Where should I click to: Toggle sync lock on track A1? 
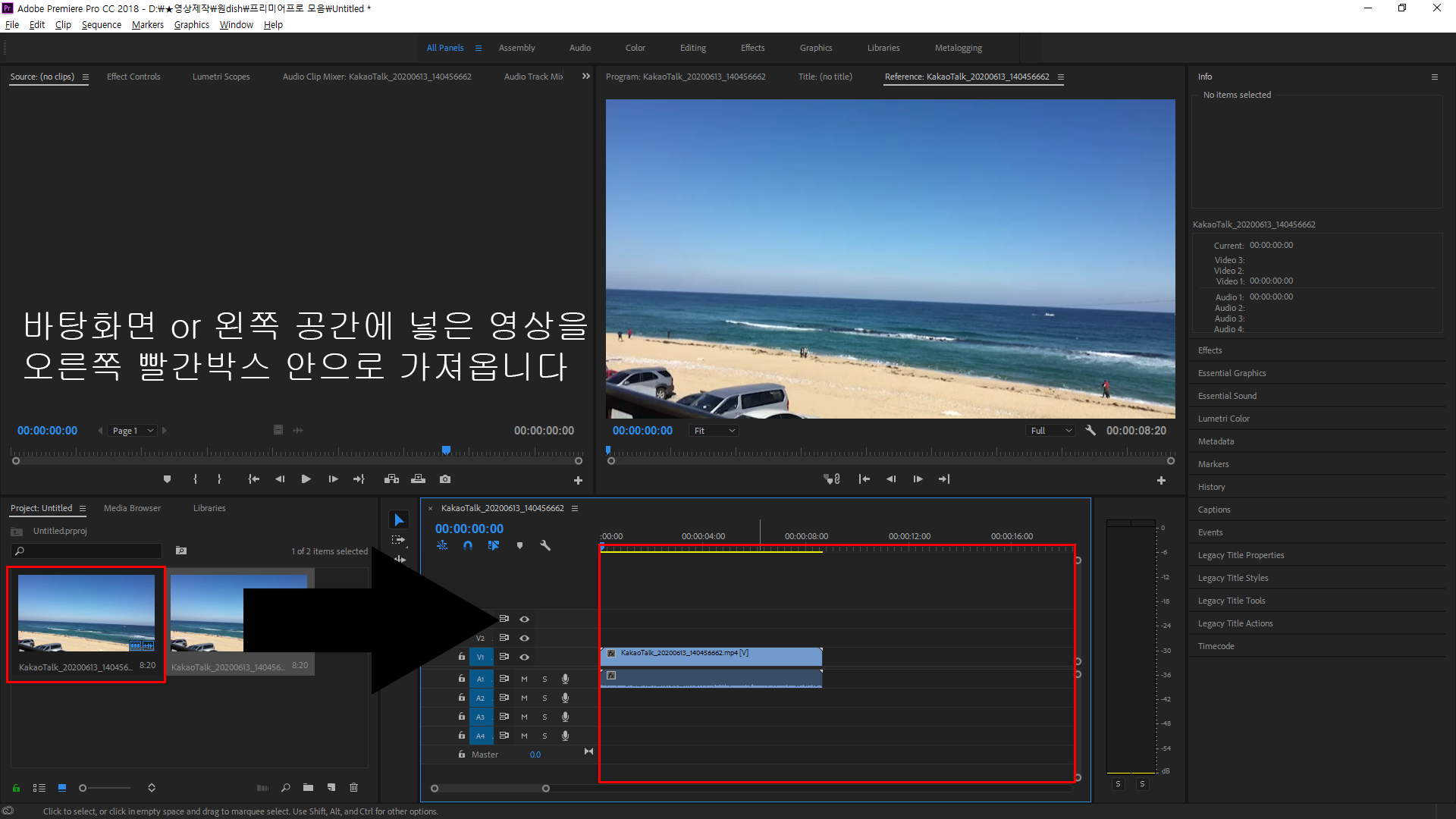coord(504,679)
